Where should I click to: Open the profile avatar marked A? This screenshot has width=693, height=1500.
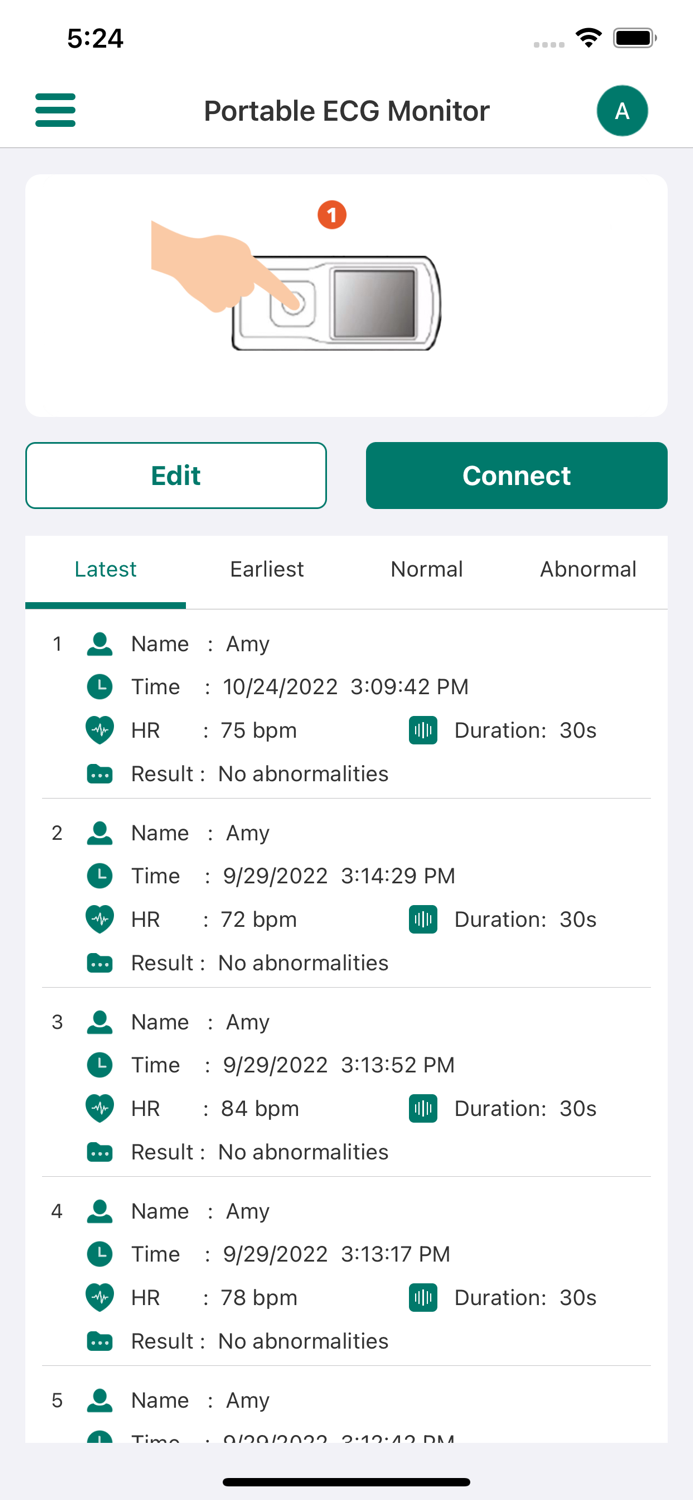622,110
